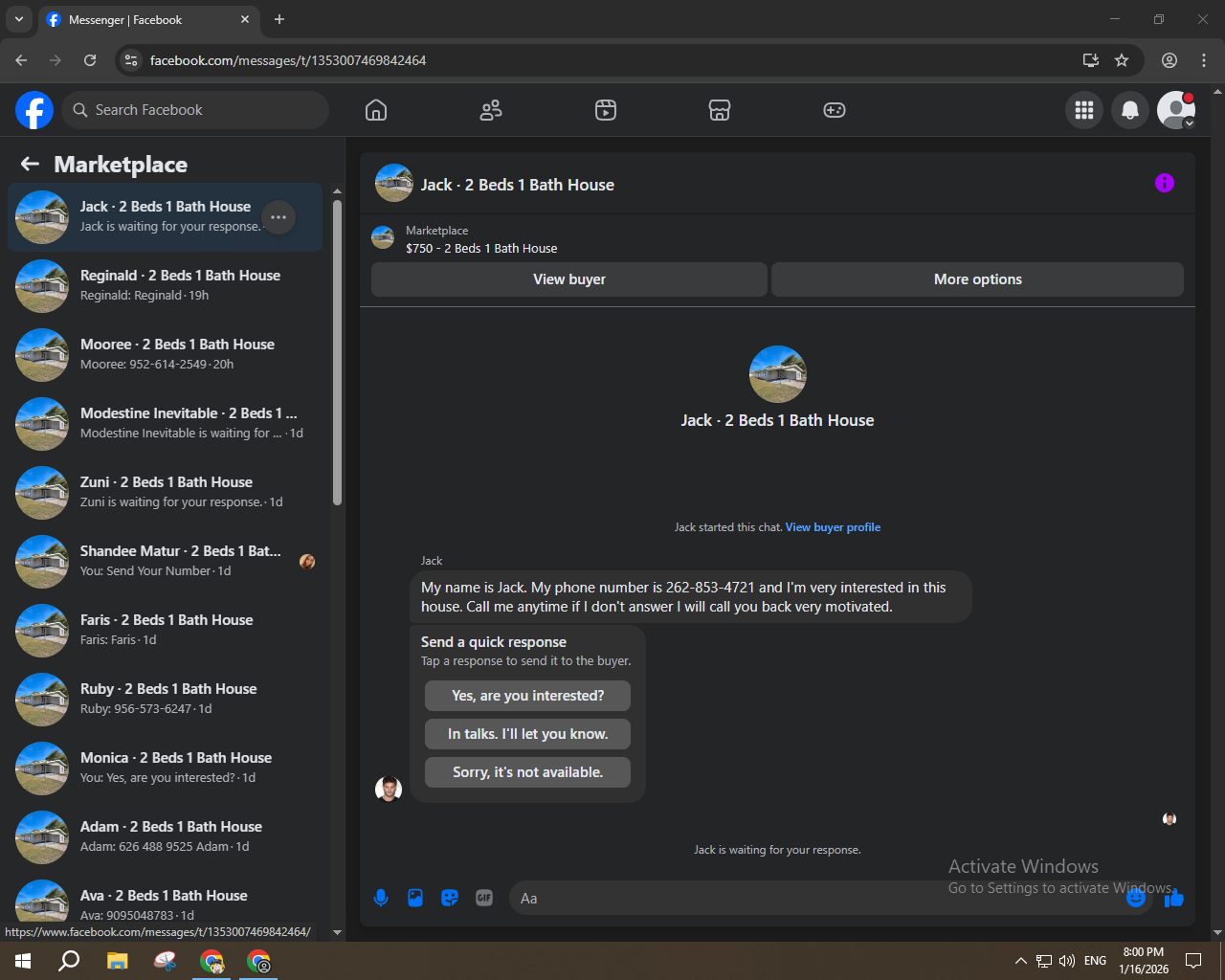Open Faris's conversation
The image size is (1225, 980).
click(165, 631)
